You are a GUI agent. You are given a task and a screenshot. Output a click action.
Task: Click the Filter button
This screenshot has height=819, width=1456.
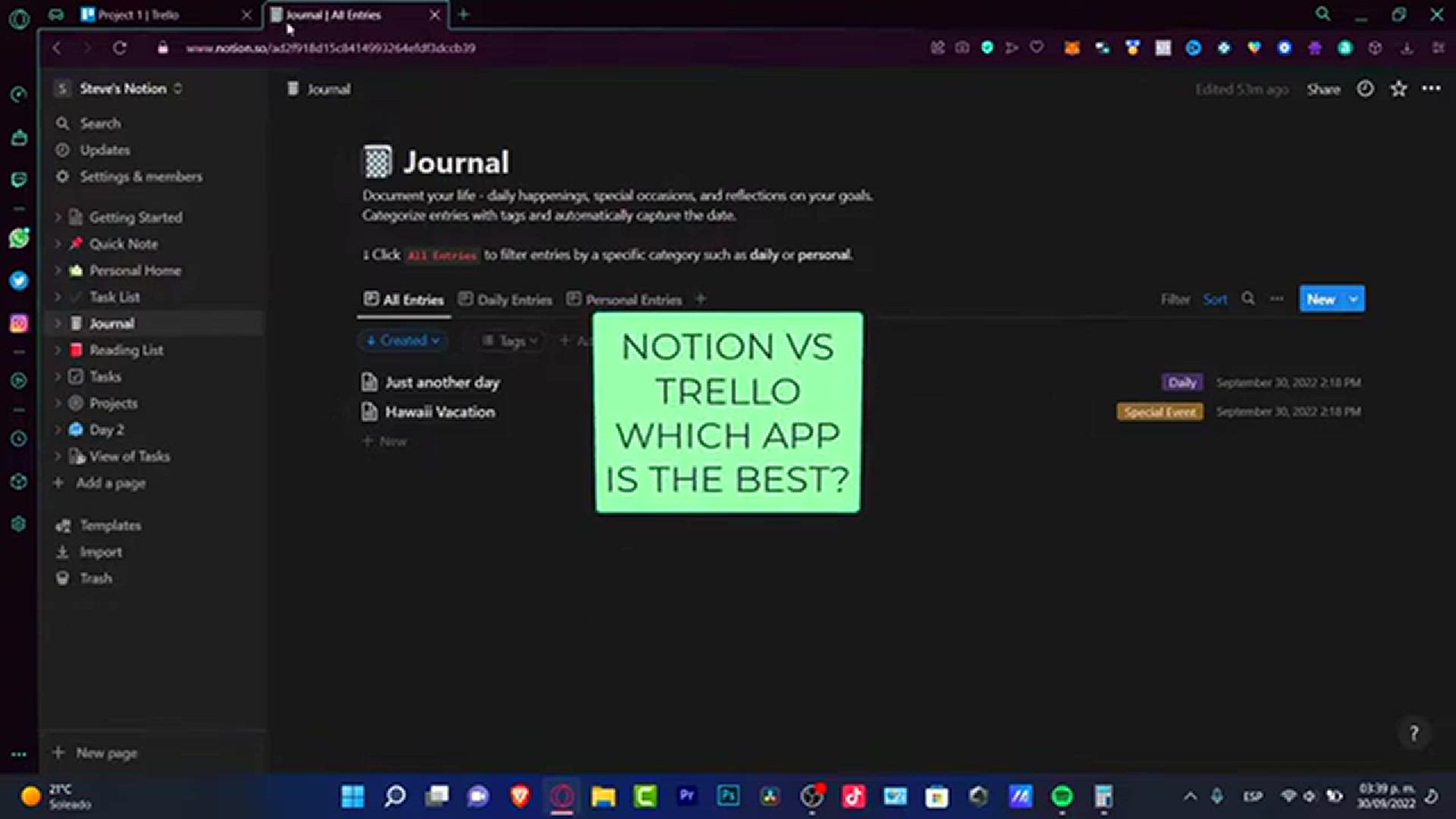click(x=1175, y=299)
